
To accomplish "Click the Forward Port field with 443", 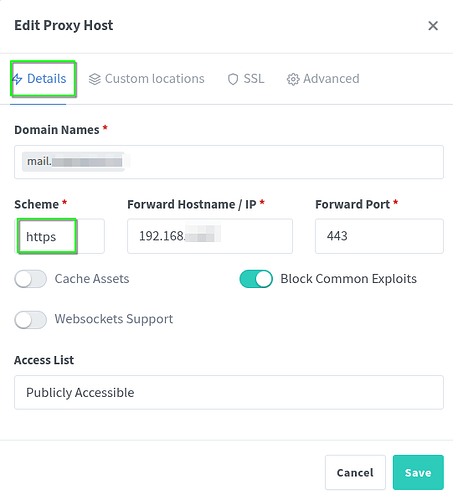I will (379, 236).
